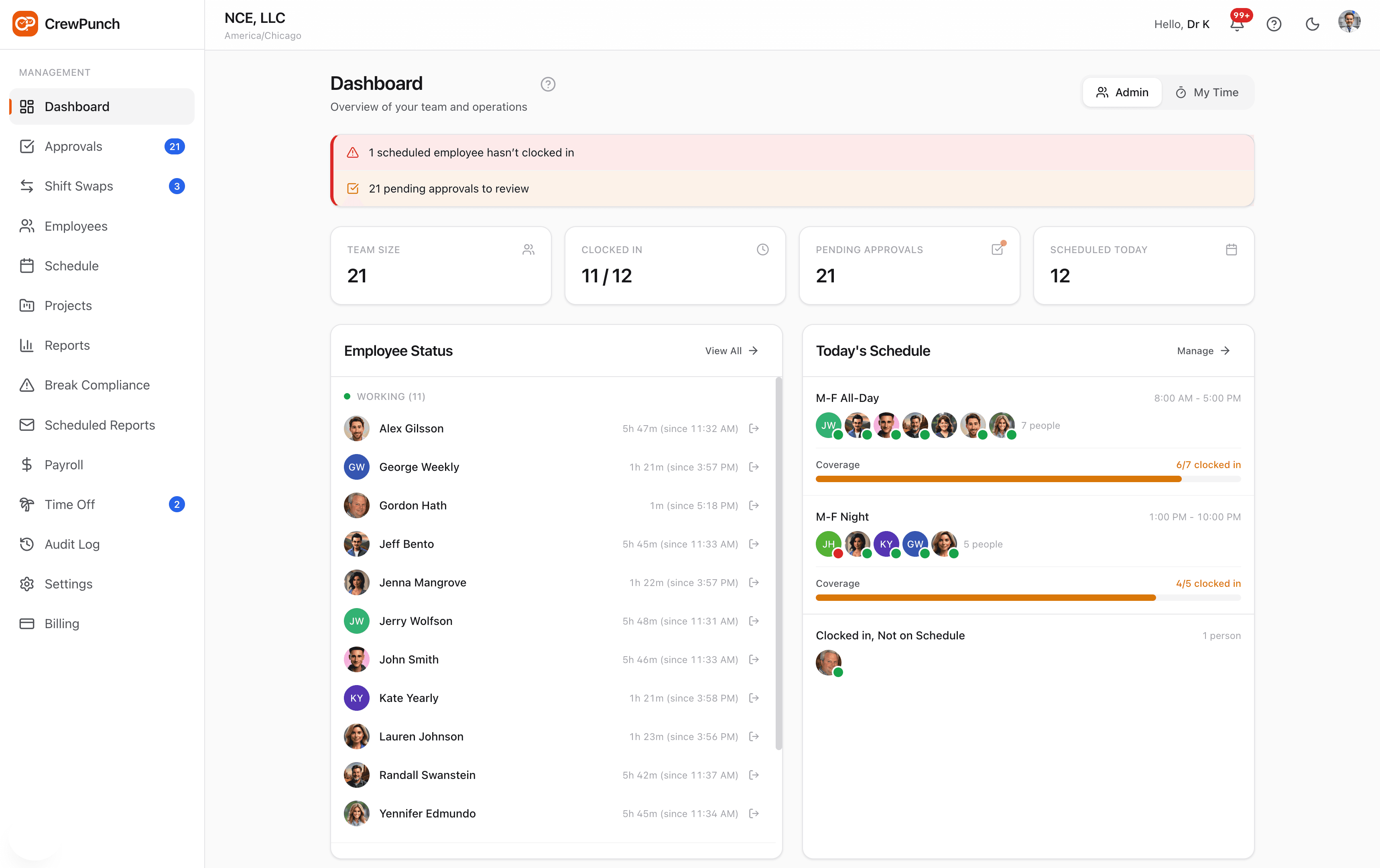Click the clock-out arrow beside Alex Gilsson
Image resolution: width=1380 pixels, height=868 pixels.
click(754, 428)
